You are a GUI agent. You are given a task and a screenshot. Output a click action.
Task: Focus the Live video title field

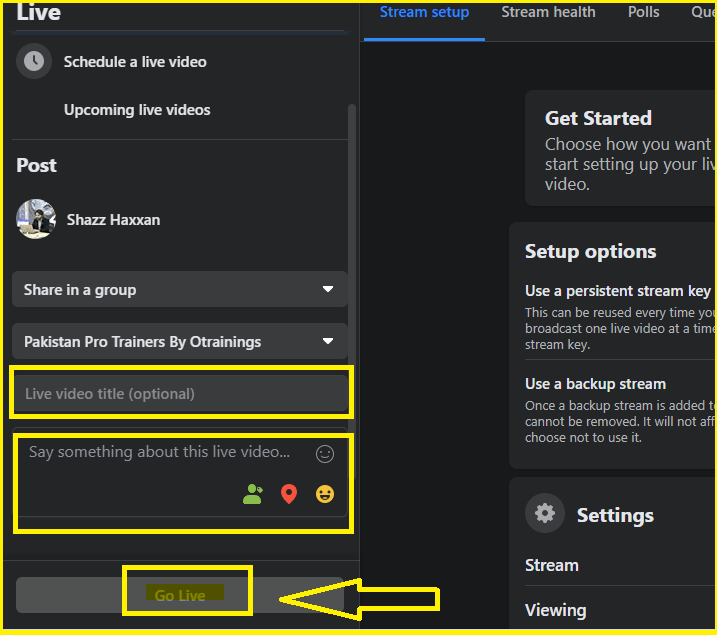coord(181,394)
